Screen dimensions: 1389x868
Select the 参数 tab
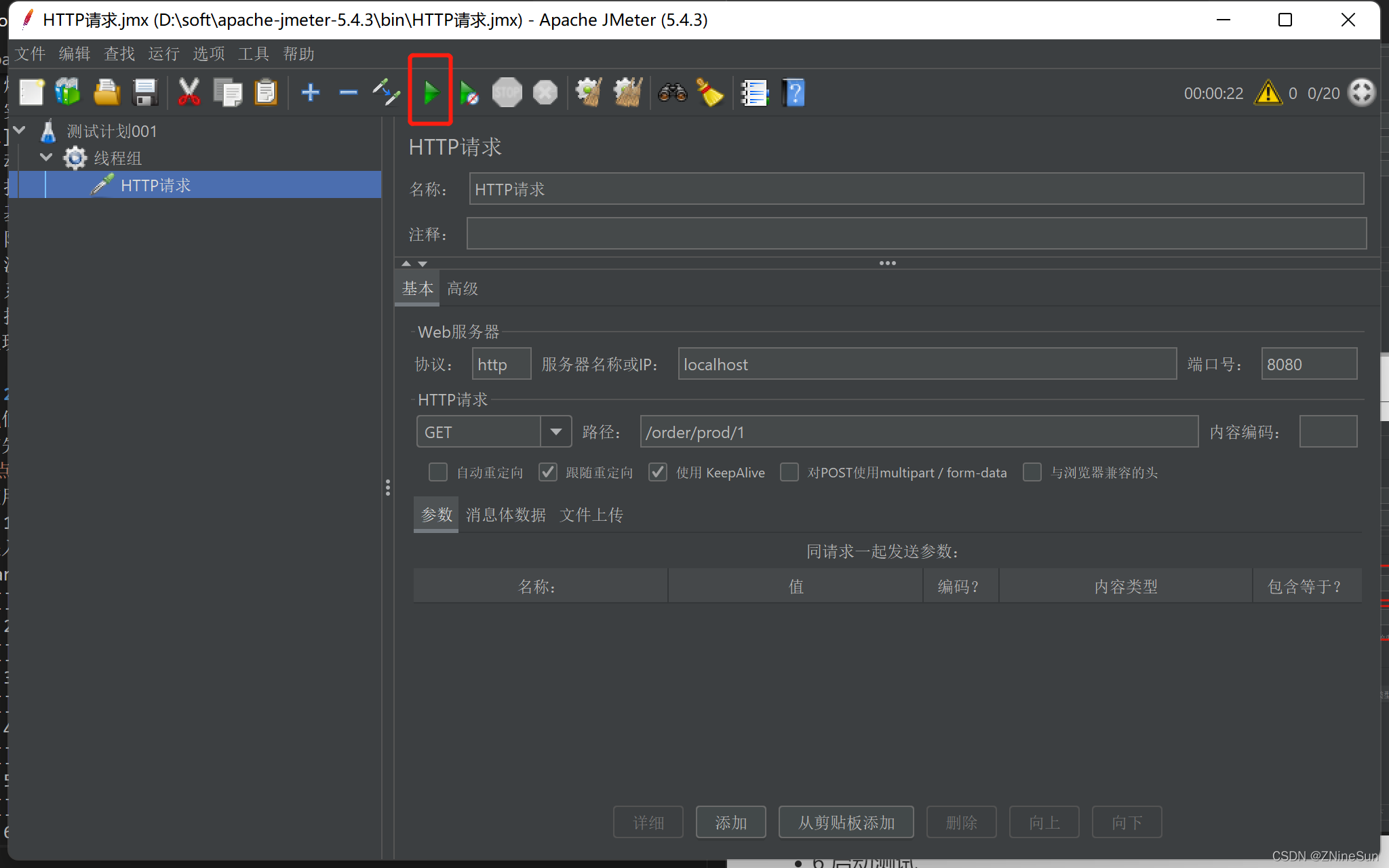pos(437,515)
